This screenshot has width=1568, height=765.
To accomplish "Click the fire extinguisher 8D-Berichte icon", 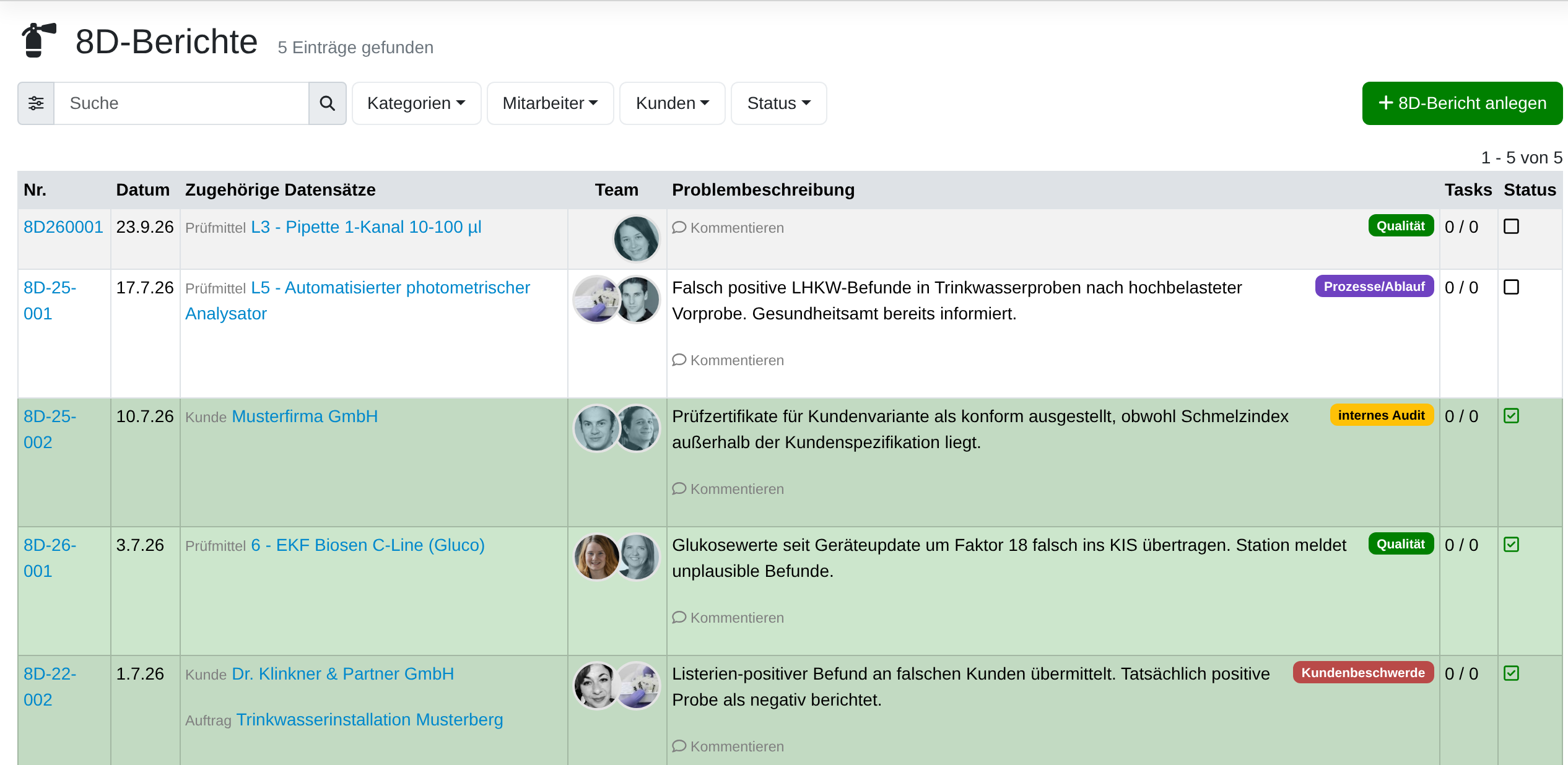I will (38, 41).
